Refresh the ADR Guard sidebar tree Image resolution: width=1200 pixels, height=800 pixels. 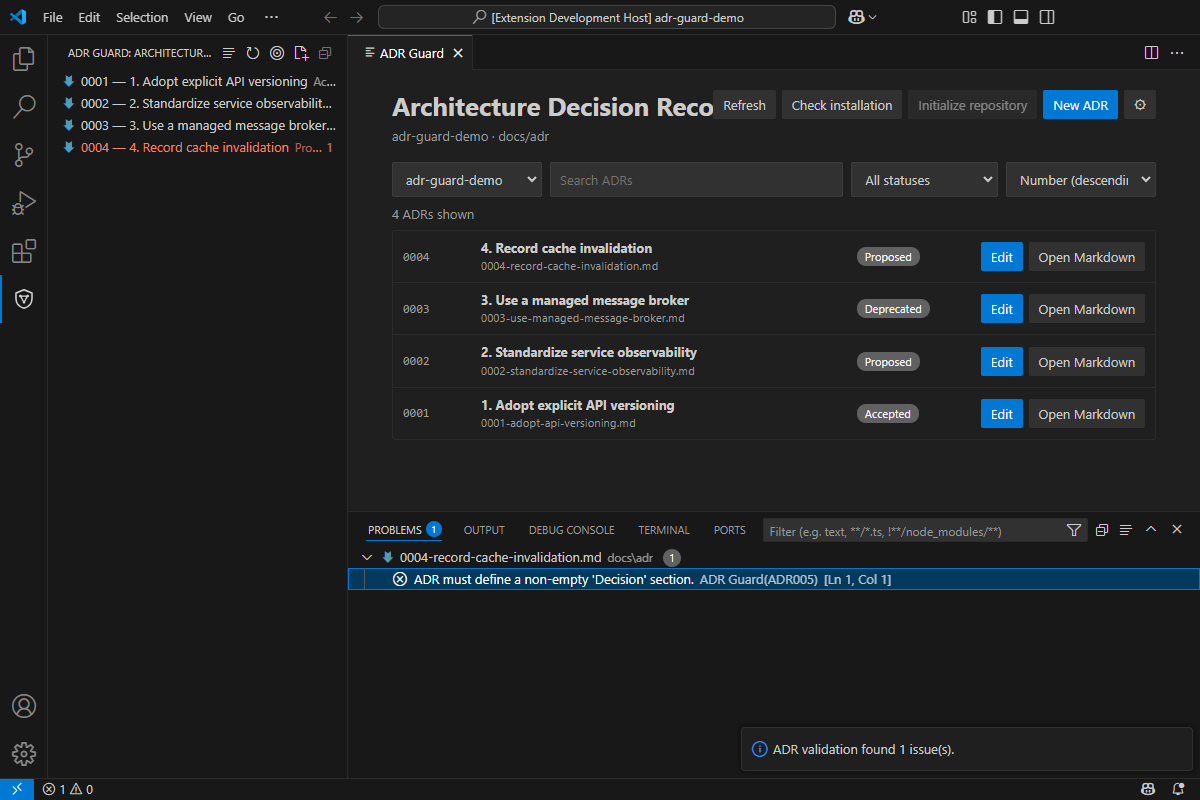tap(253, 53)
